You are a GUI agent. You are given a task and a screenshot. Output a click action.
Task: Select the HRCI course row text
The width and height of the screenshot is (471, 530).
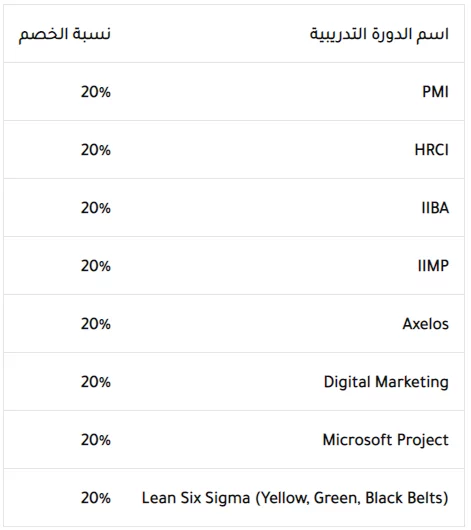point(432,150)
